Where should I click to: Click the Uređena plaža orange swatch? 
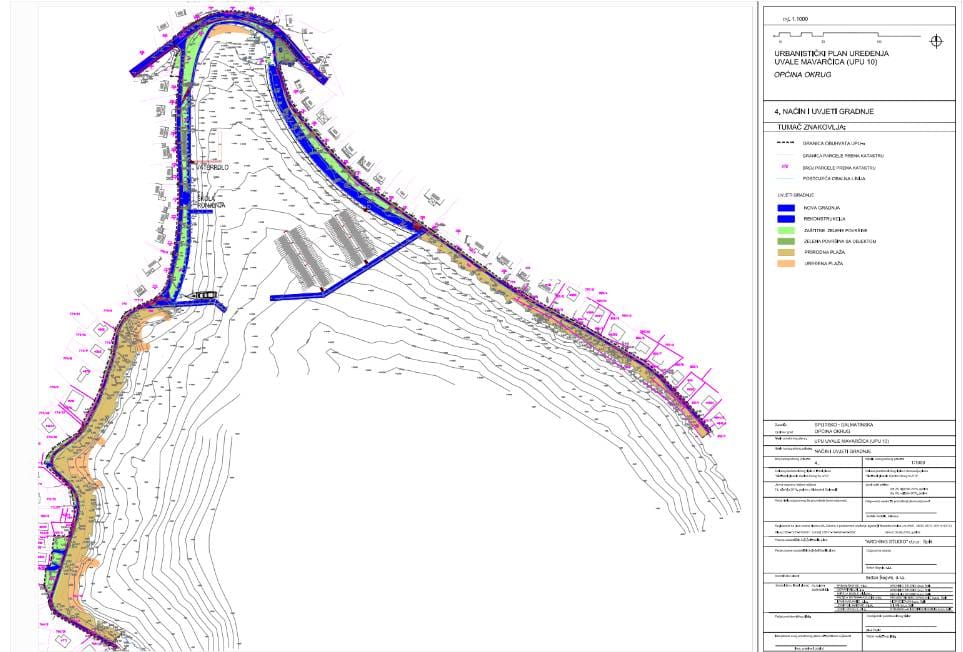[x=785, y=263]
